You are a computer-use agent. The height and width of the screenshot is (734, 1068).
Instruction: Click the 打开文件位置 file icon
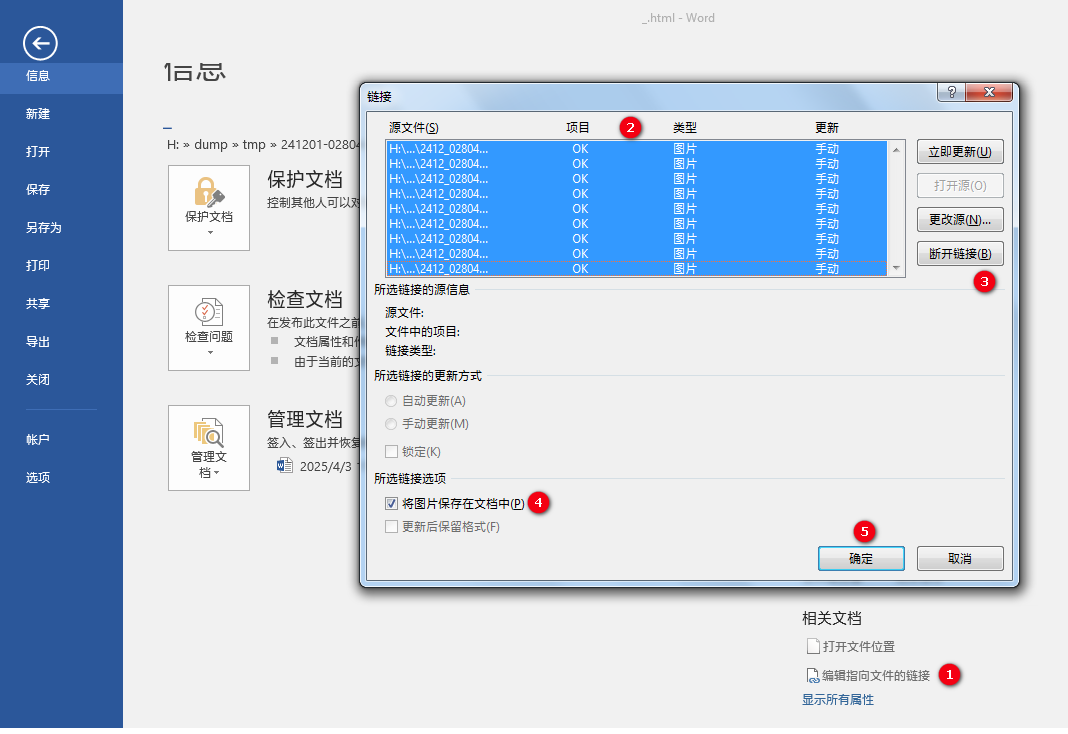(x=813, y=647)
